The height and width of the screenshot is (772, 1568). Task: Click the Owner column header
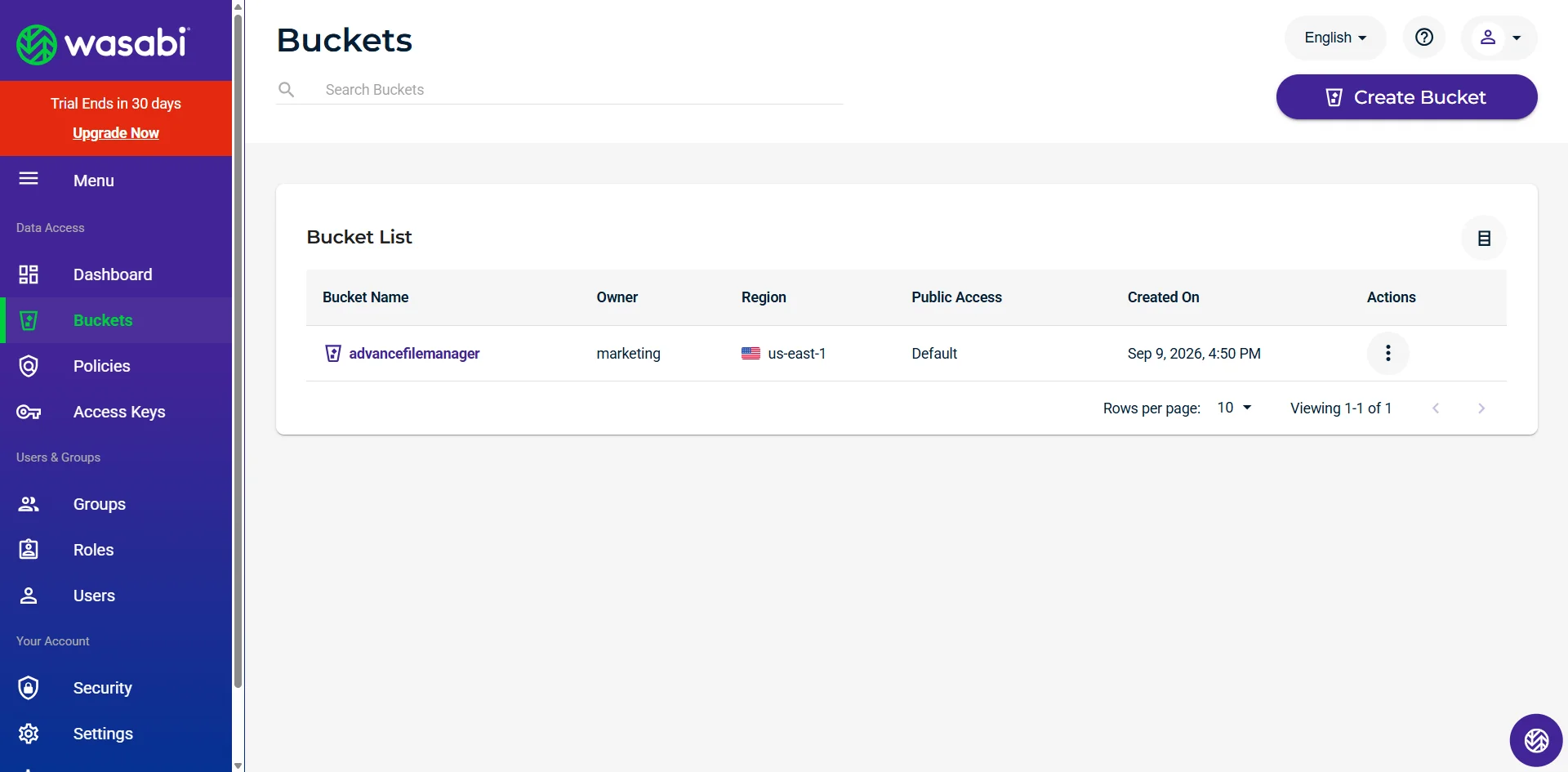coord(617,297)
